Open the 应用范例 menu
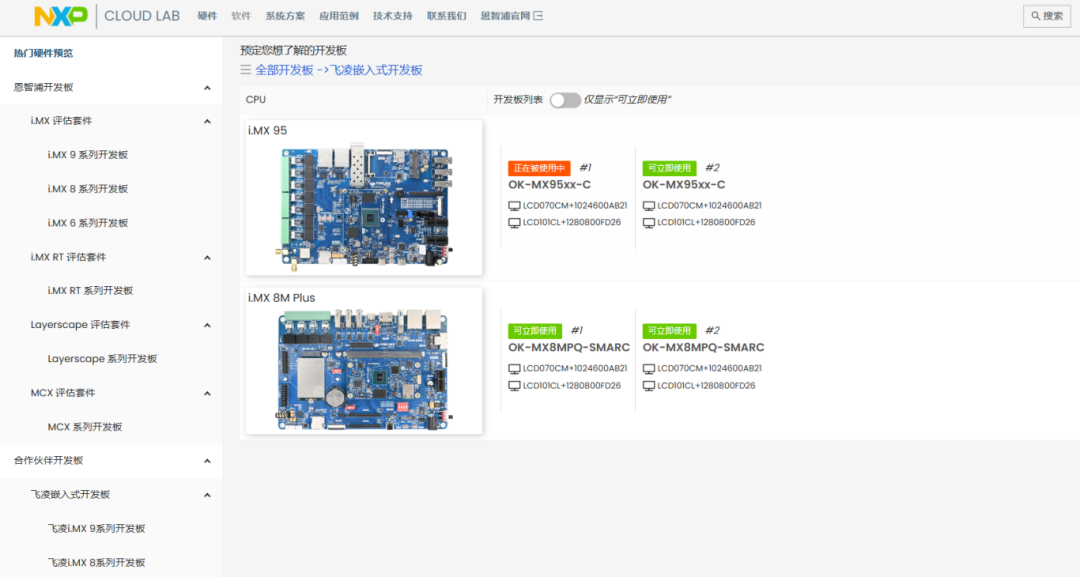Image resolution: width=1080 pixels, height=577 pixels. pyautogui.click(x=339, y=16)
